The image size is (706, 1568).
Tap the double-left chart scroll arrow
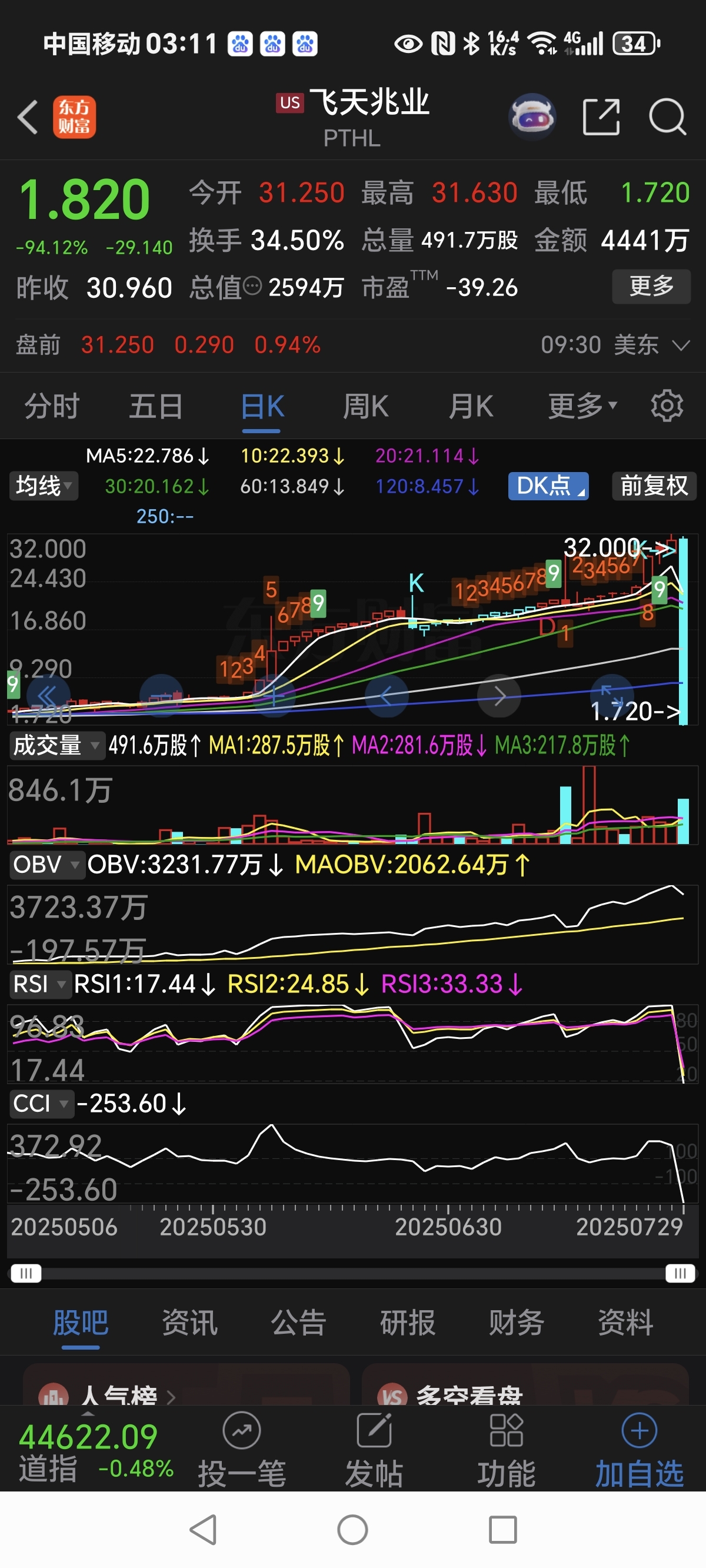coord(48,696)
